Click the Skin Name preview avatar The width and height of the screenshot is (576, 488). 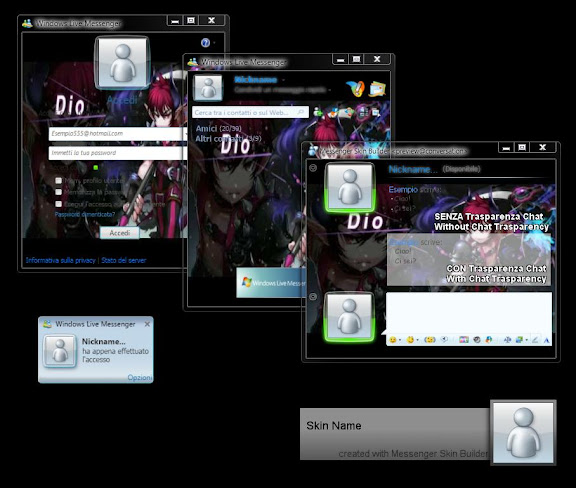(523, 432)
